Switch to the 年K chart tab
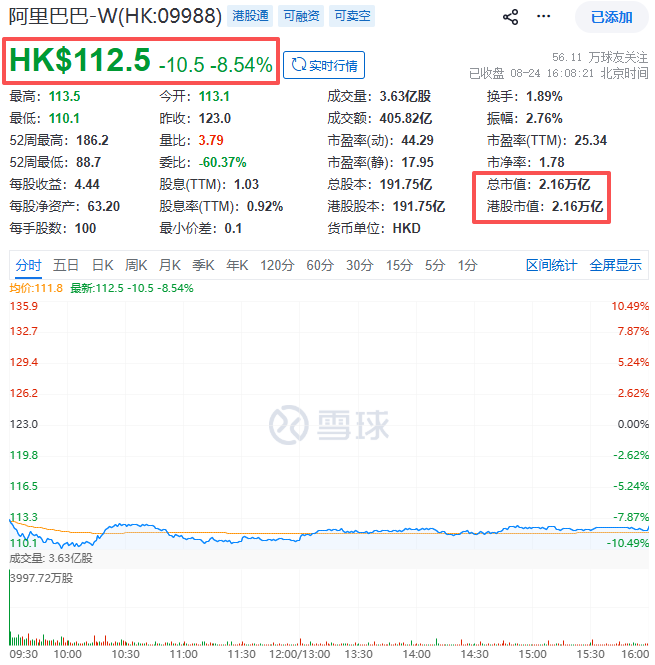 click(237, 265)
